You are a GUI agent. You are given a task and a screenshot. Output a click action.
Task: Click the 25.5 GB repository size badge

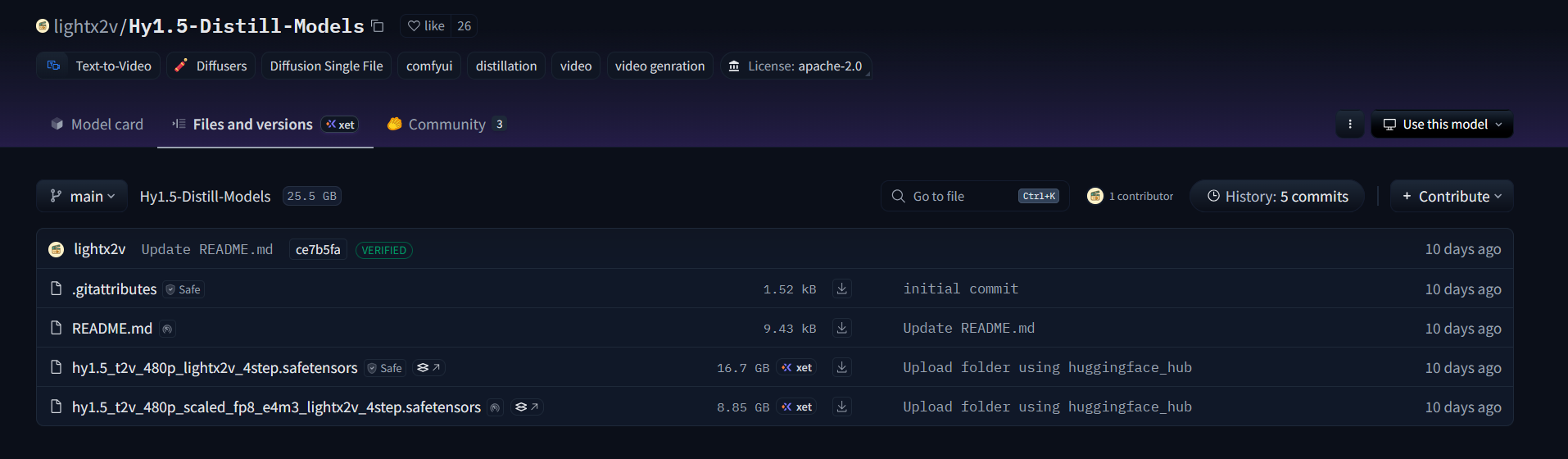(311, 196)
